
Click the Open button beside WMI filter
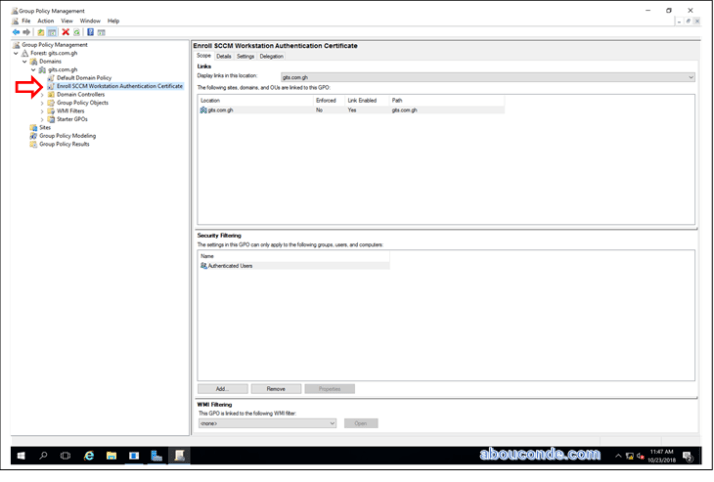click(361, 423)
